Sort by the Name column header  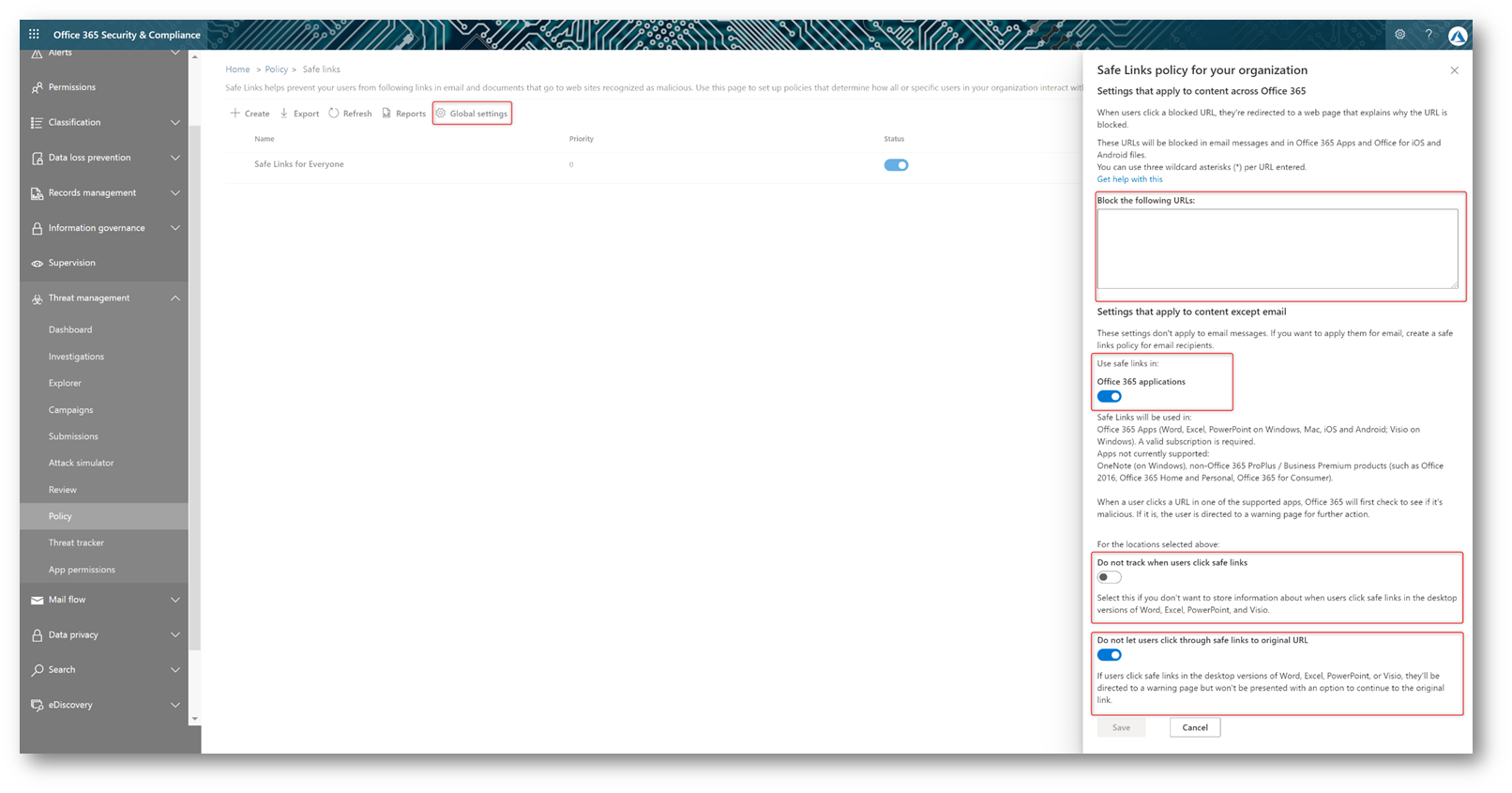265,139
